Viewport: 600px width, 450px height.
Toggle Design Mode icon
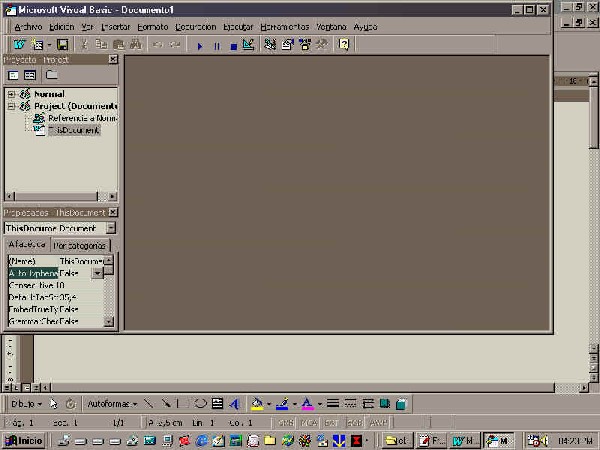(x=249, y=45)
